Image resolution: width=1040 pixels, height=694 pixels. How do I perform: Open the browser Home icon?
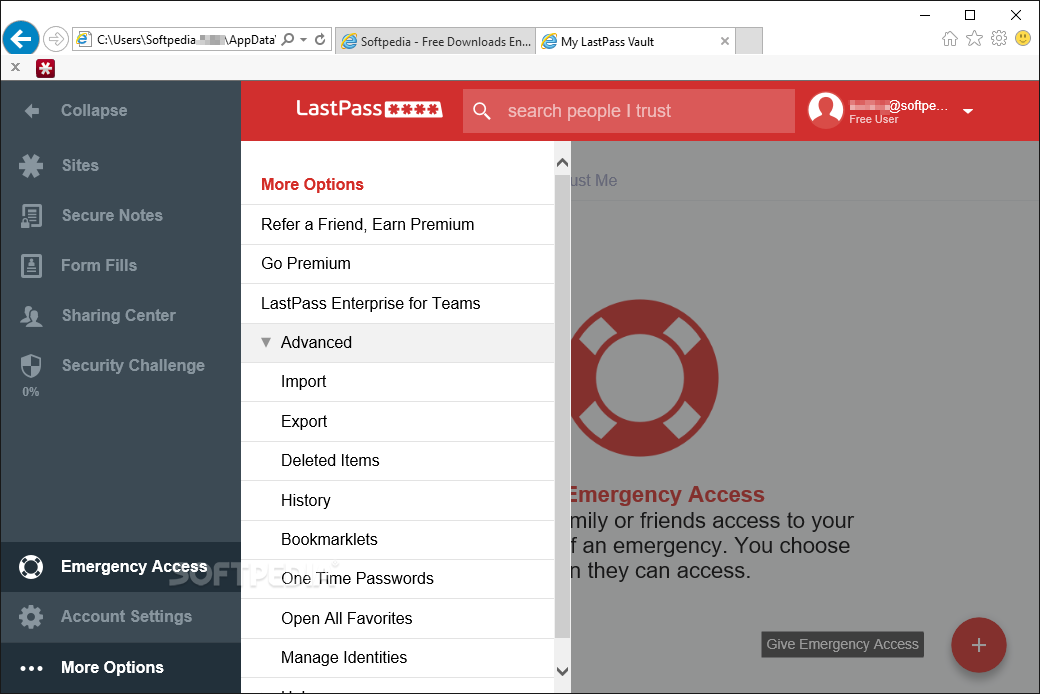point(950,38)
